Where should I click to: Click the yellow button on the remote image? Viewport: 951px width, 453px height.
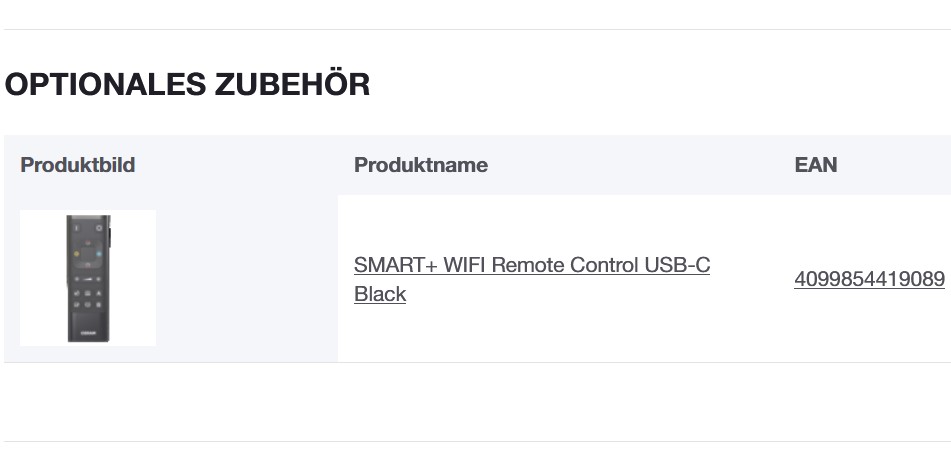[x=77, y=254]
